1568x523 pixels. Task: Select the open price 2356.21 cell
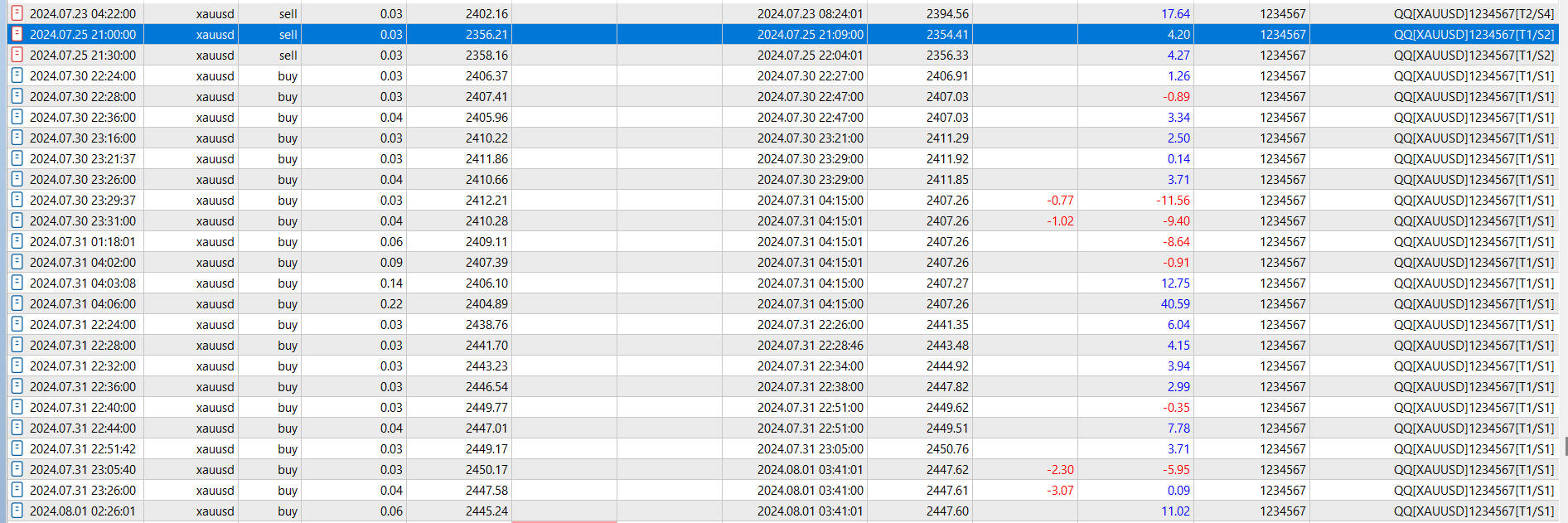[486, 35]
